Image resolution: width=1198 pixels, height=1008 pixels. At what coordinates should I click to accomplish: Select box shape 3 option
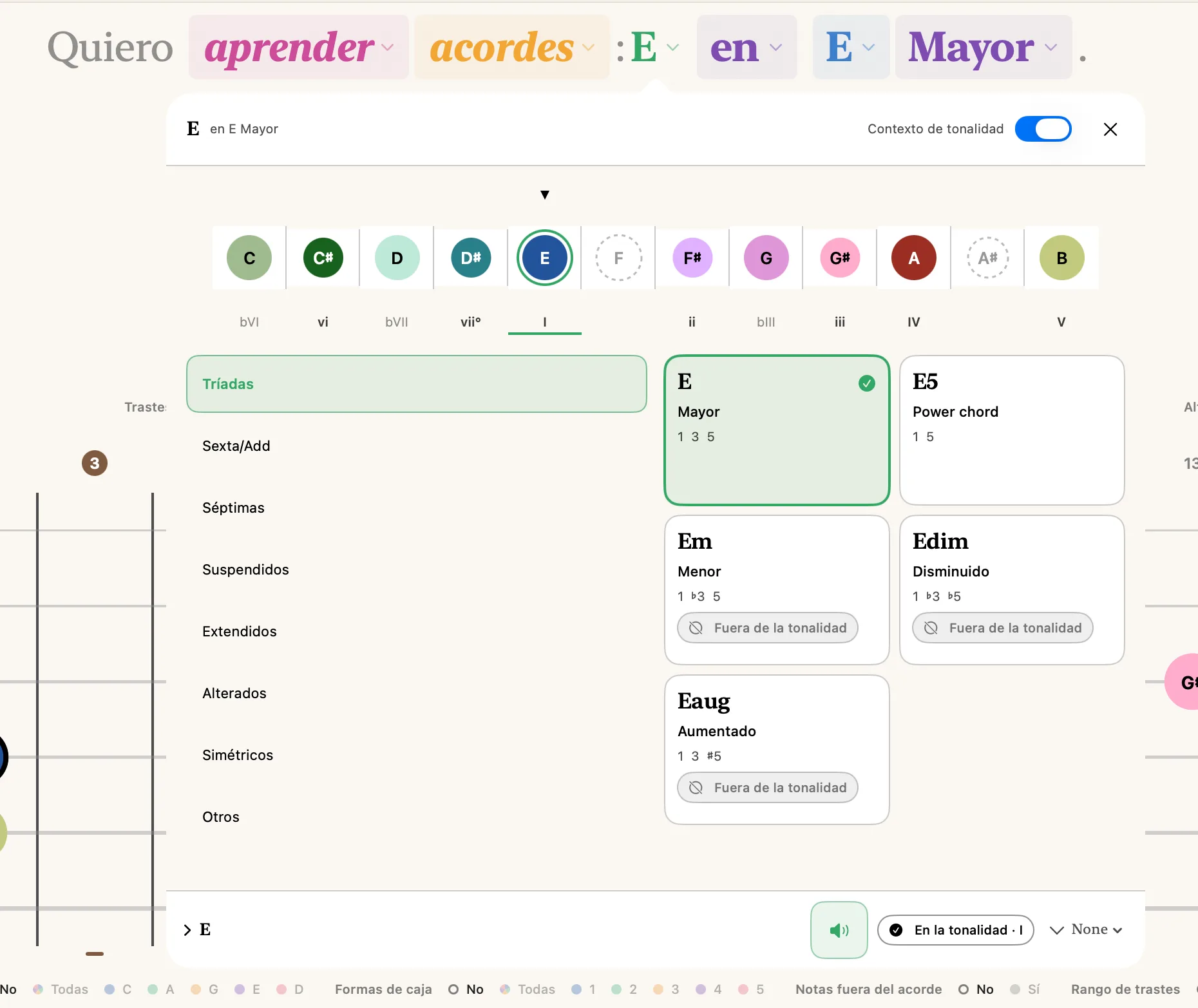tap(667, 989)
